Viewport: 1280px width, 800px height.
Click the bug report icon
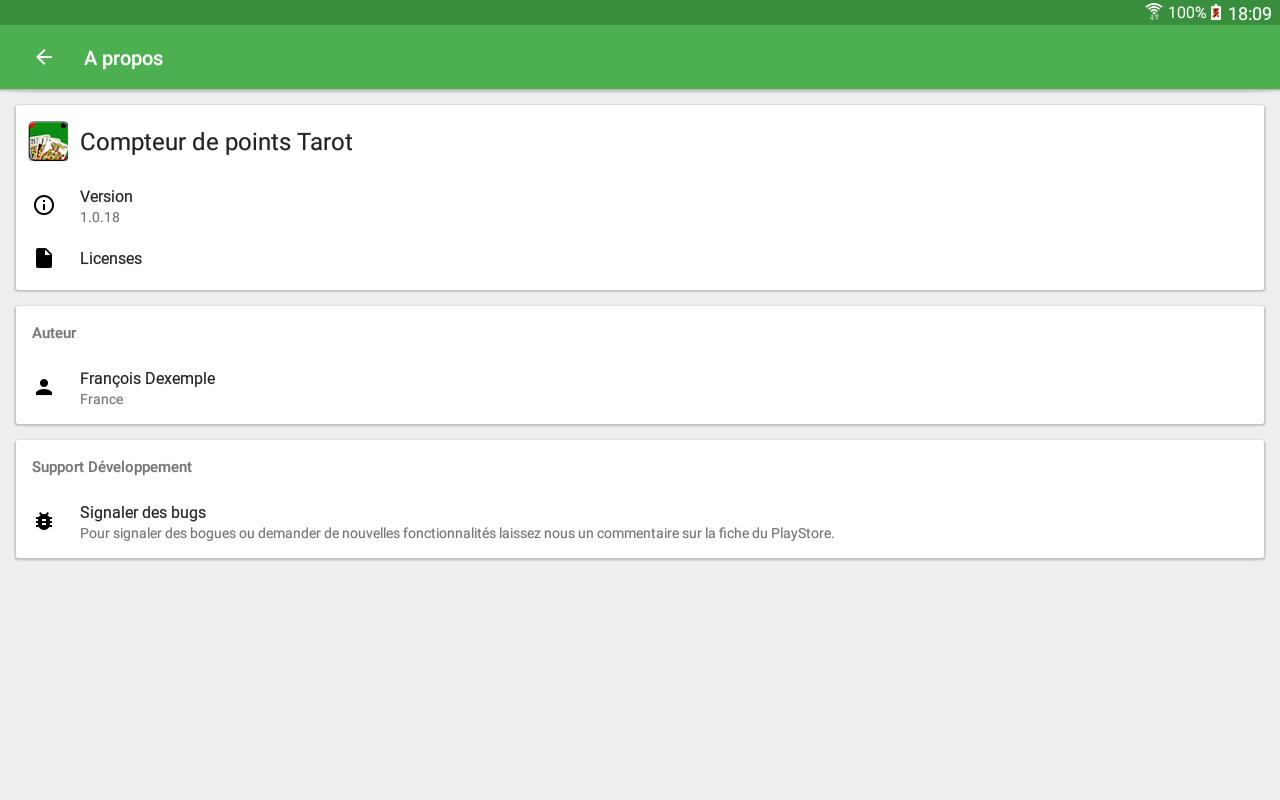point(44,521)
